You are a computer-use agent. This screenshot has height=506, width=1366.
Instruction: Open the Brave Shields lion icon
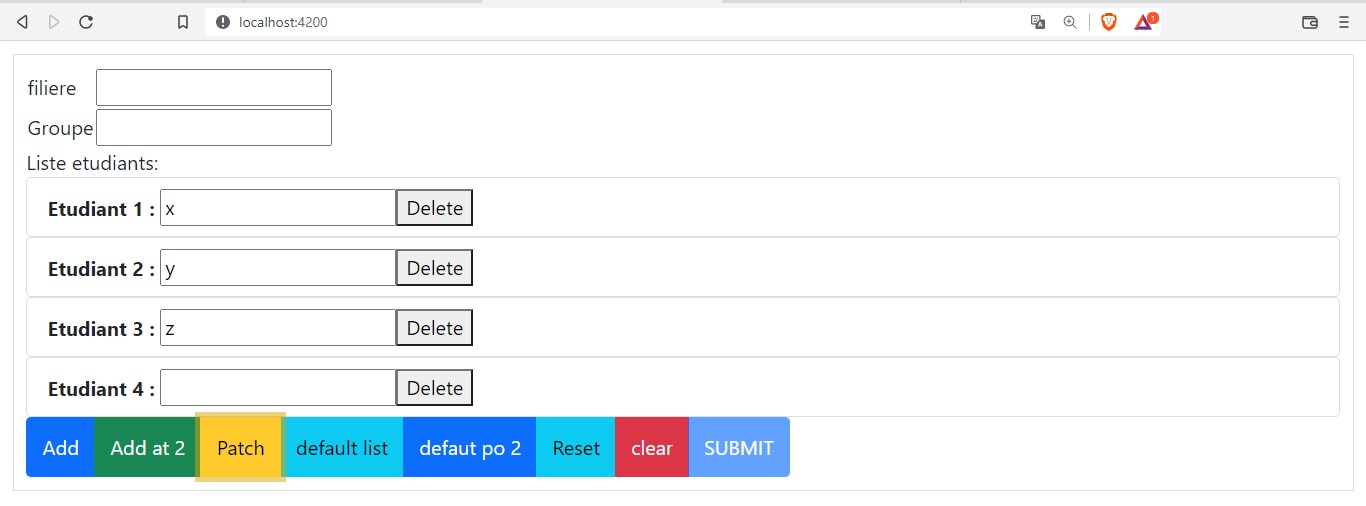tap(1108, 22)
